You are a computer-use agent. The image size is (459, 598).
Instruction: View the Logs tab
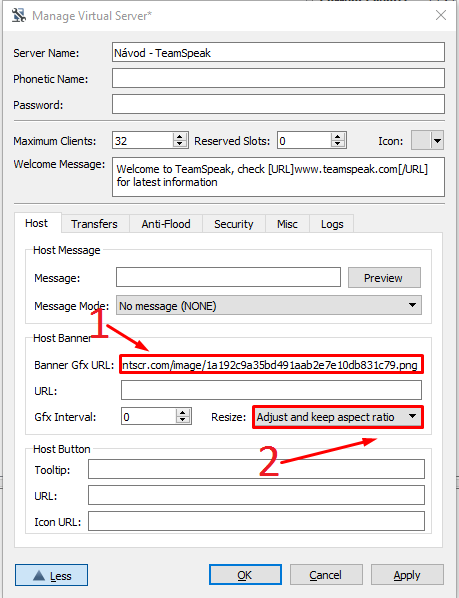point(332,224)
